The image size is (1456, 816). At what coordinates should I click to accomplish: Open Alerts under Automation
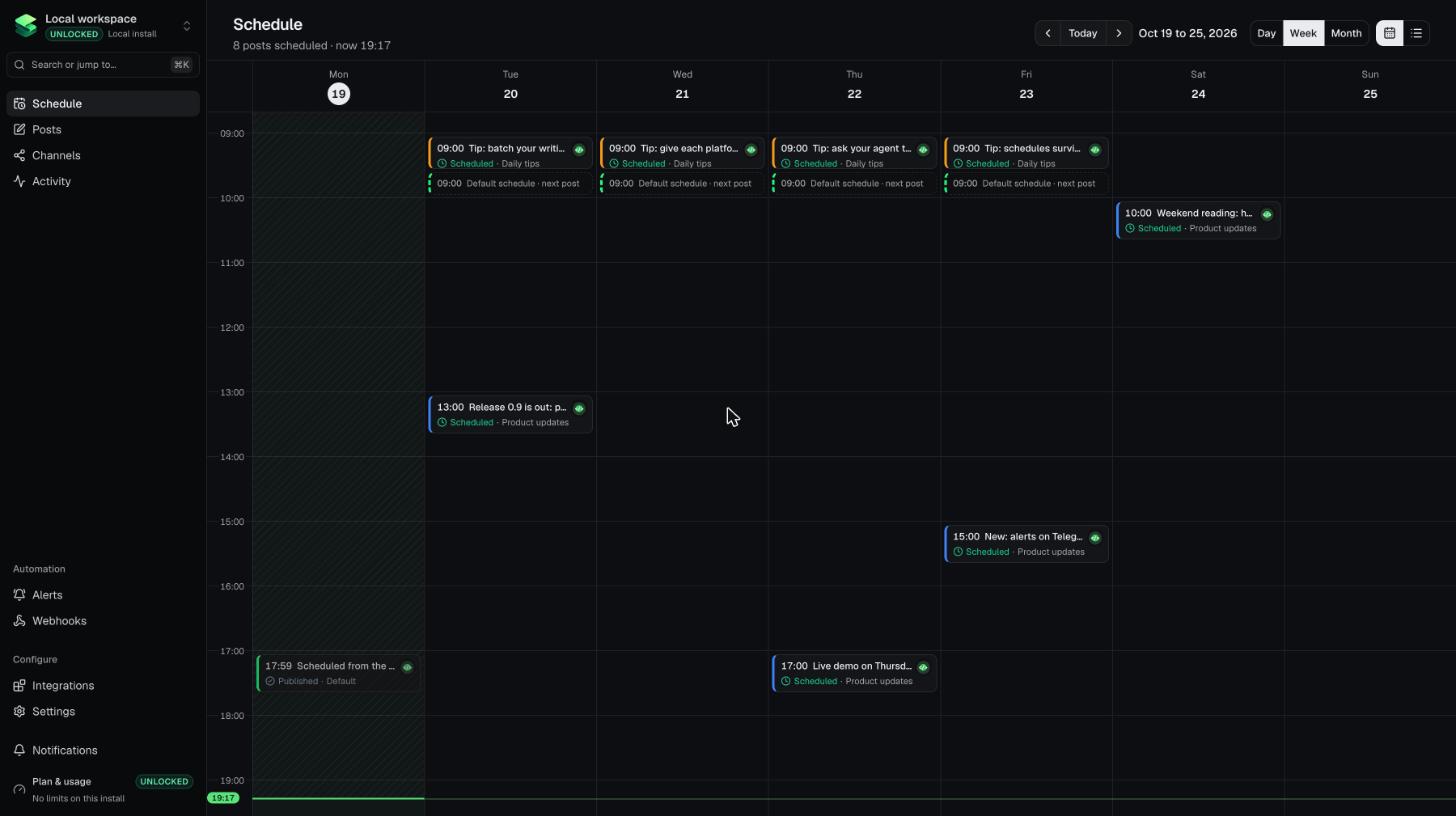pos(103,595)
